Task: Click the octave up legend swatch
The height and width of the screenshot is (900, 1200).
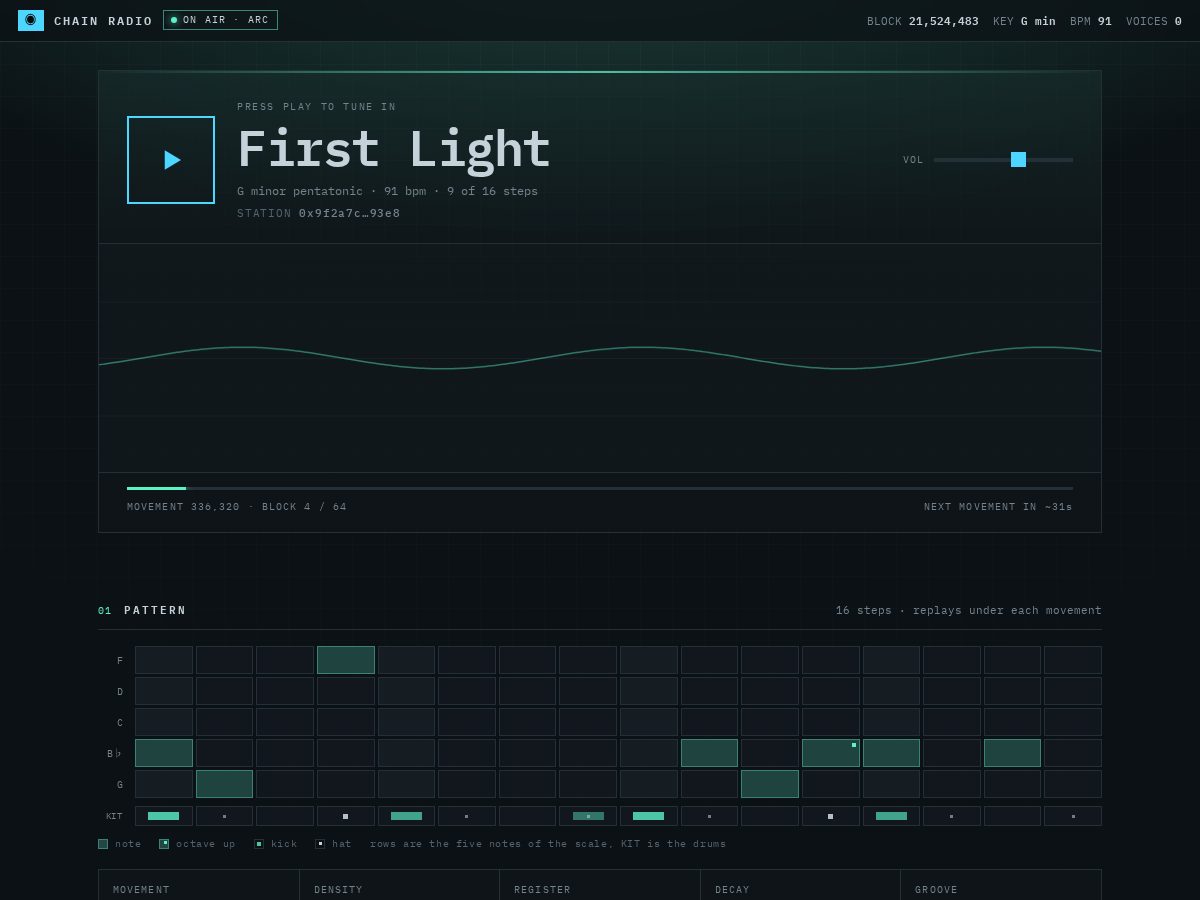Action: pos(164,844)
